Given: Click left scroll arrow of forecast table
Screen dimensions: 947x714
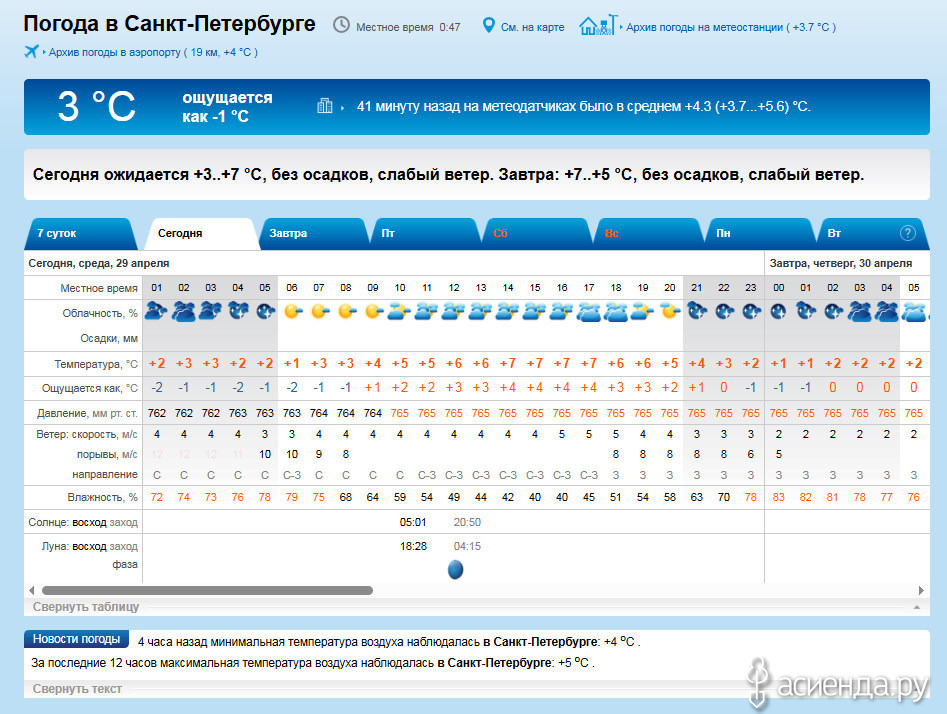Looking at the screenshot, I should [31, 590].
